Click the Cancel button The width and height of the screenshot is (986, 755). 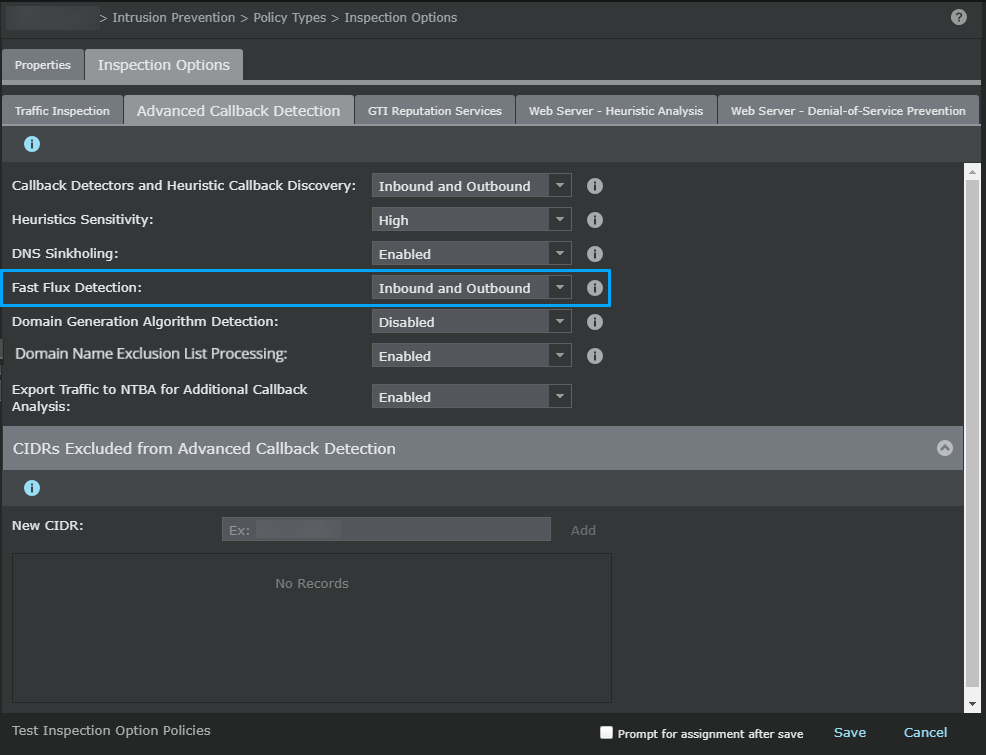coord(925,732)
